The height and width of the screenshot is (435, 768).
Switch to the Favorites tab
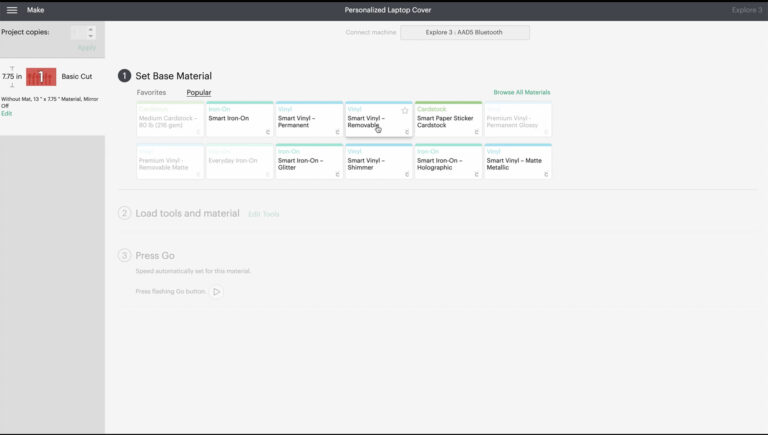pyautogui.click(x=151, y=93)
